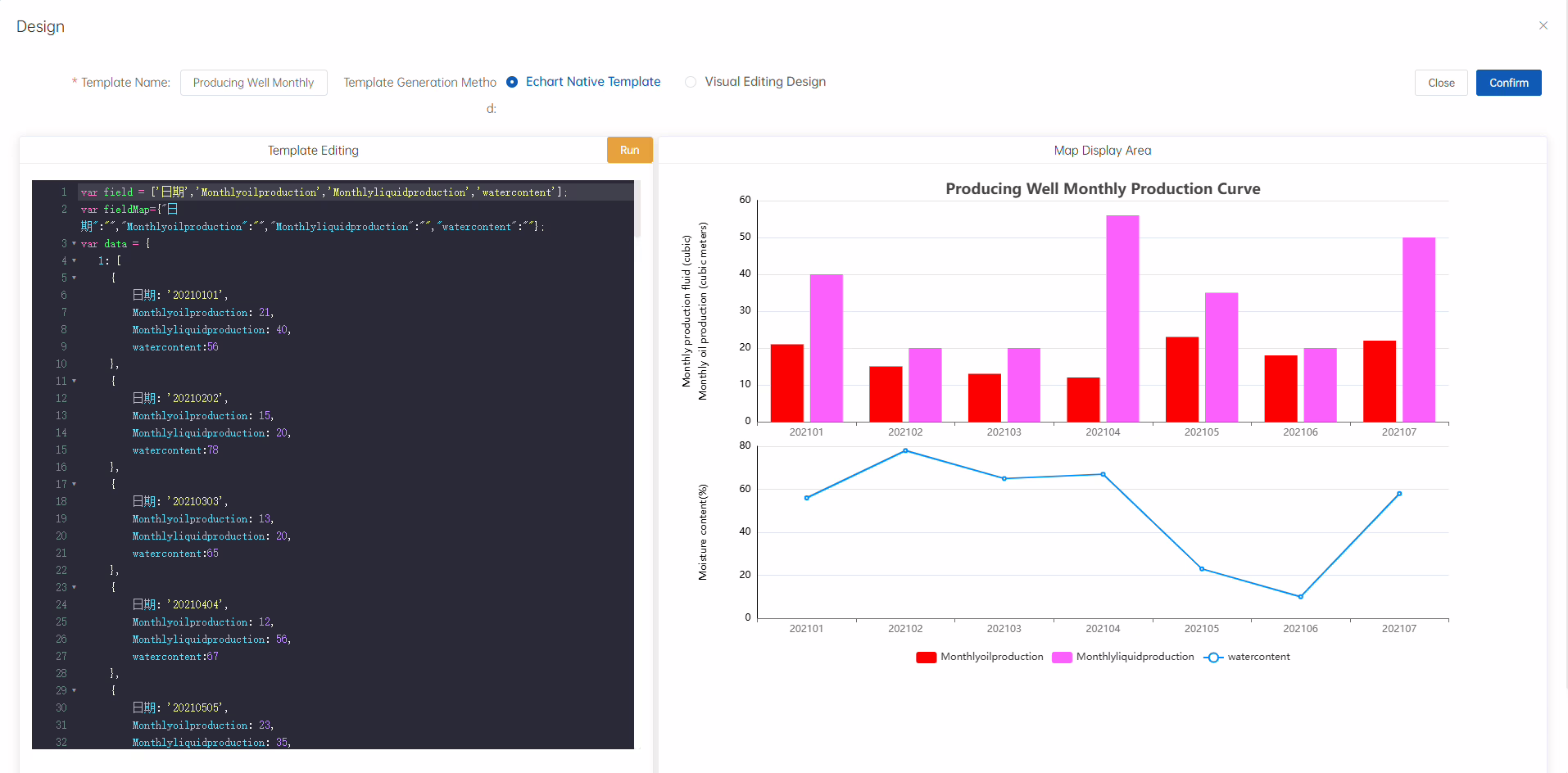
Task: Fold the code block at line 23
Action: tap(75, 588)
